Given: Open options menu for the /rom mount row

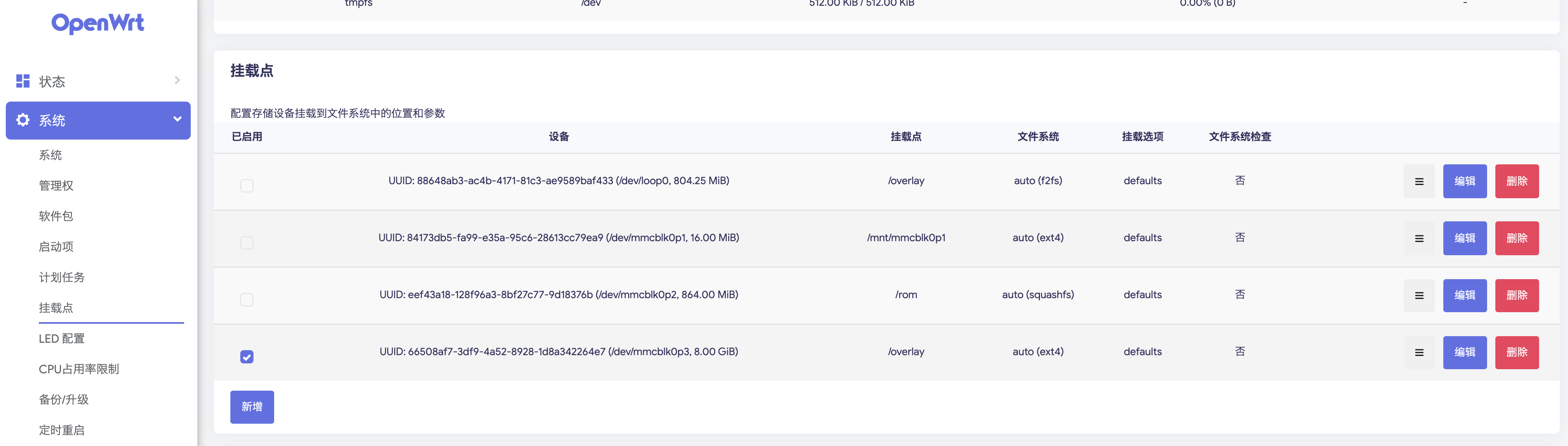Looking at the screenshot, I should (1419, 295).
